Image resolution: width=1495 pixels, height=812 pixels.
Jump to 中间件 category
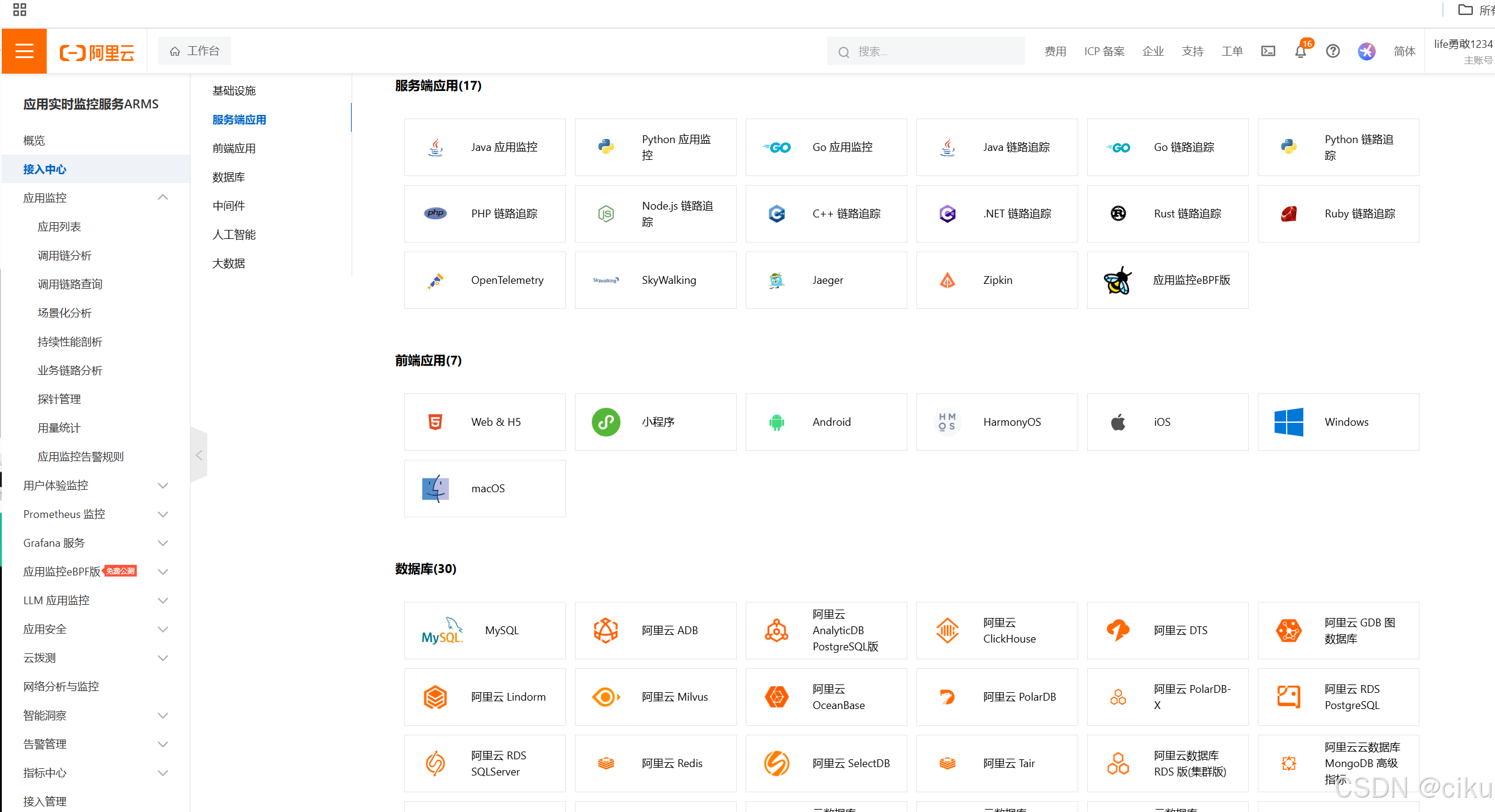click(x=229, y=206)
